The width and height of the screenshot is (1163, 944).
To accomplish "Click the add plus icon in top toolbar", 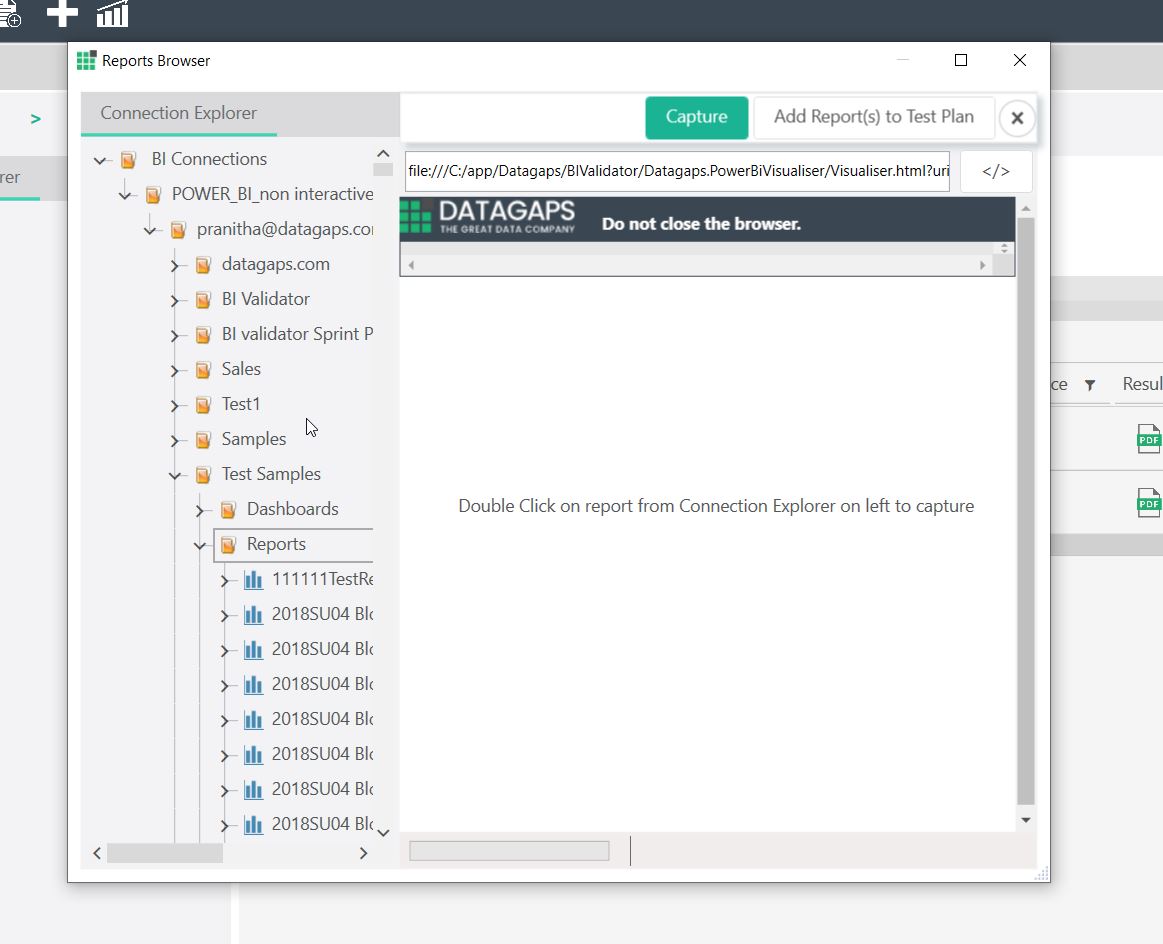I will (x=62, y=13).
